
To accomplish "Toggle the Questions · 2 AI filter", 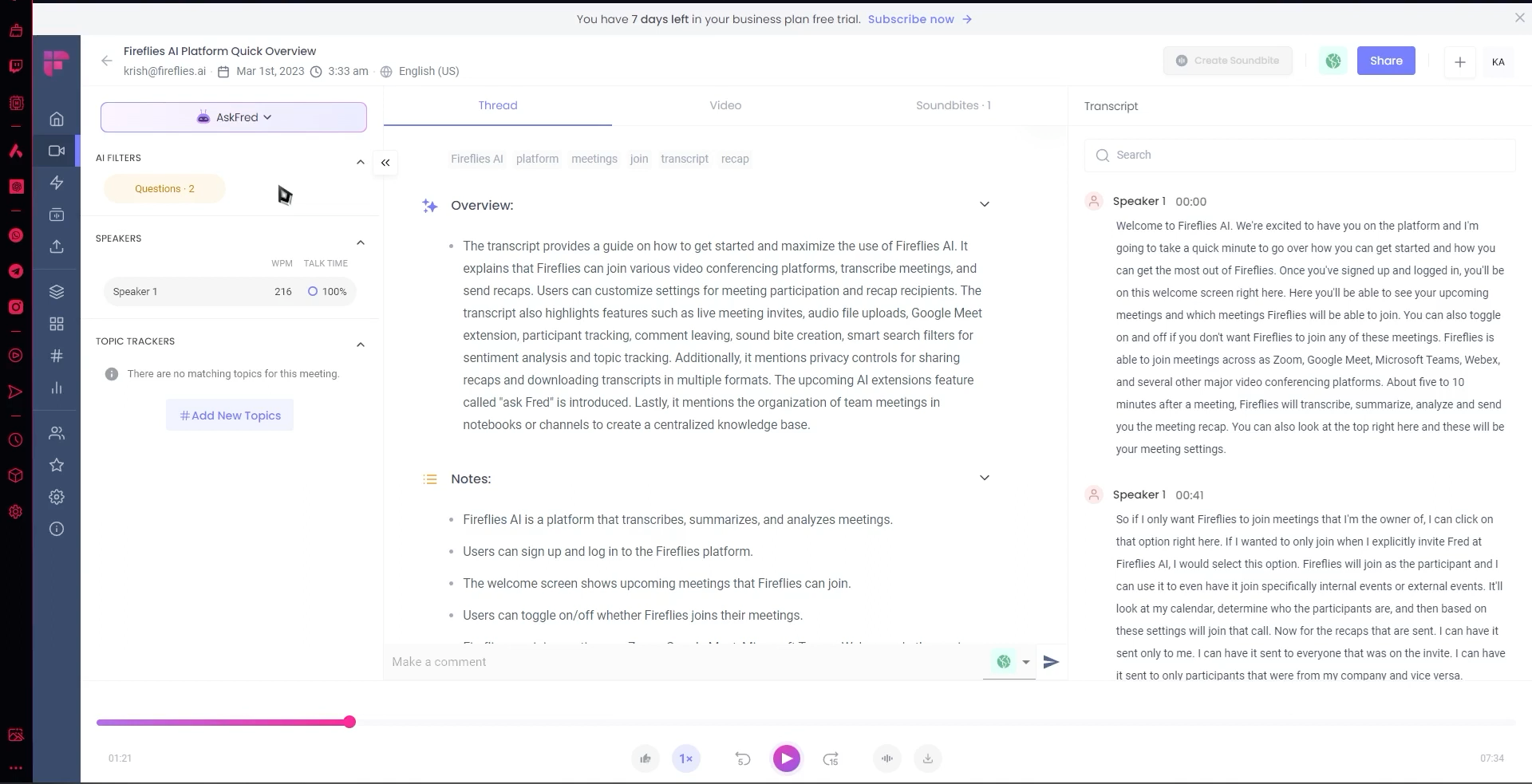I will tap(164, 189).
